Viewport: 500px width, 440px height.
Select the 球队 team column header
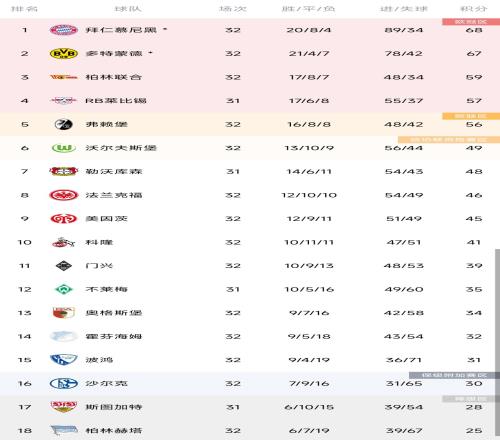click(128, 9)
